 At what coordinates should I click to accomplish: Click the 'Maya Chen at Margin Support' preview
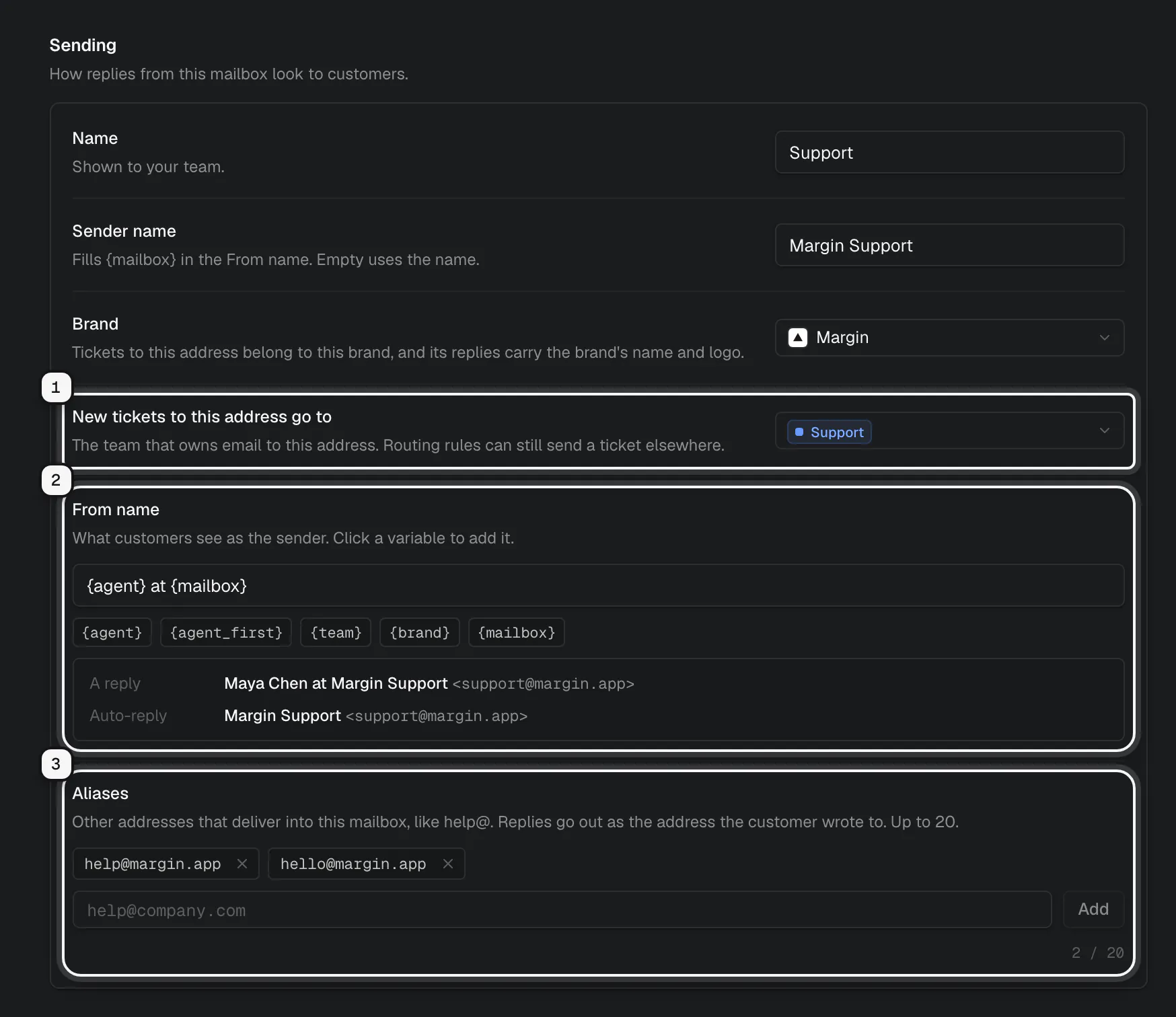click(336, 683)
